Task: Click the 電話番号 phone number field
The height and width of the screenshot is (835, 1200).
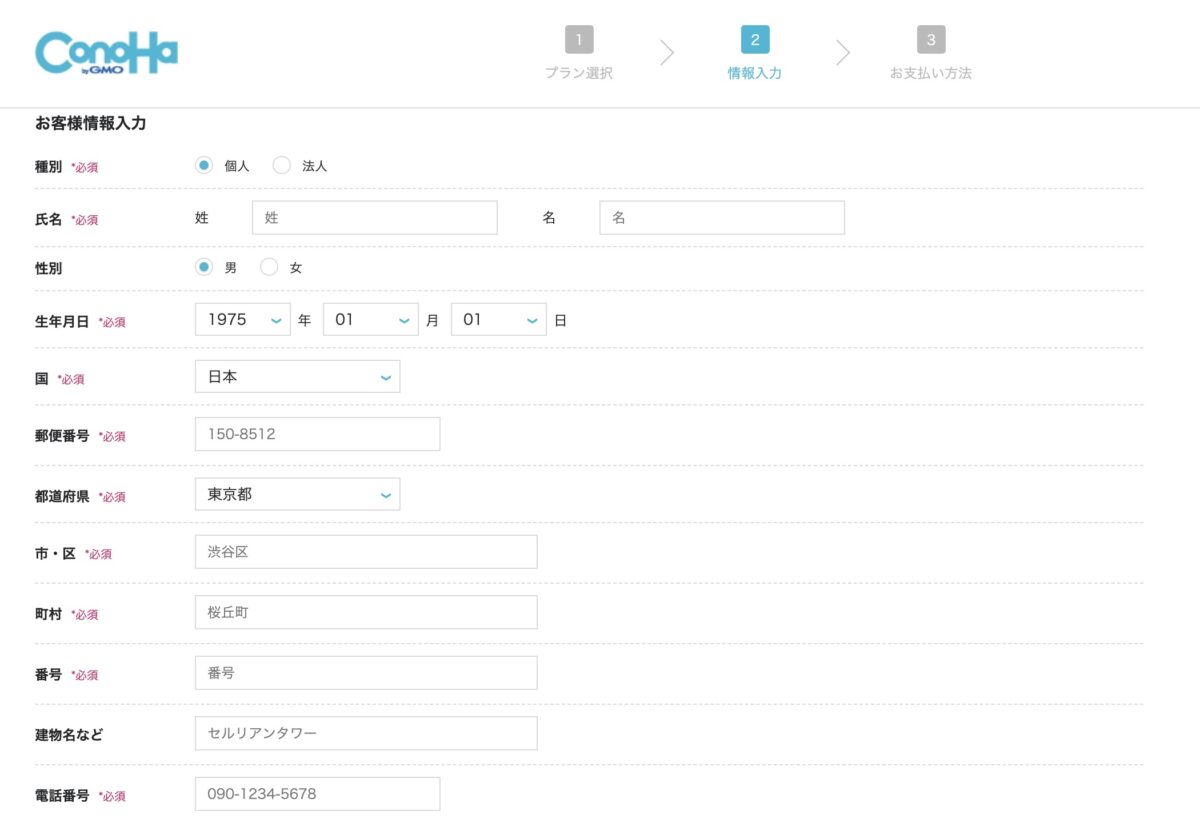Action: 317,794
